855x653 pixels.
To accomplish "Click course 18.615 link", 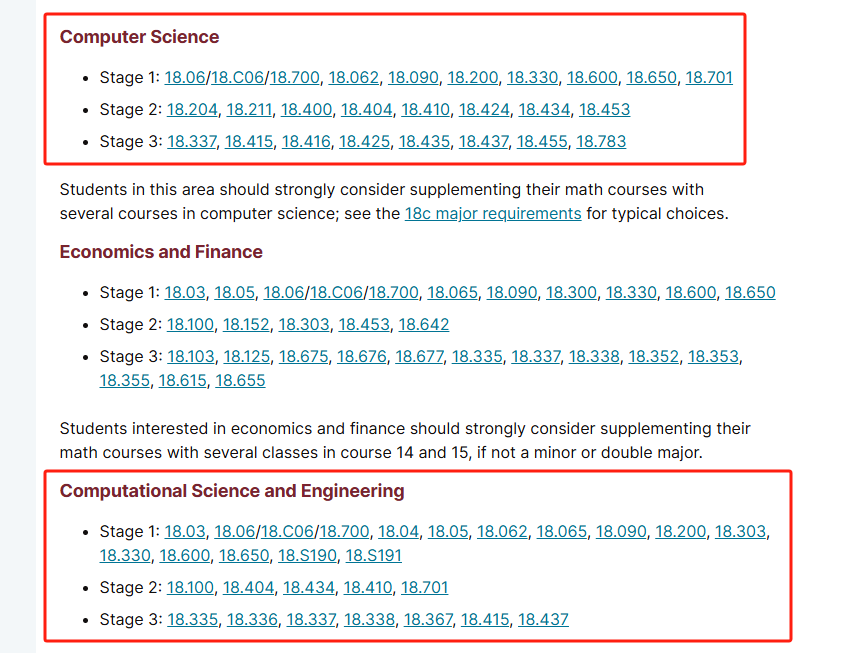I will 182,380.
